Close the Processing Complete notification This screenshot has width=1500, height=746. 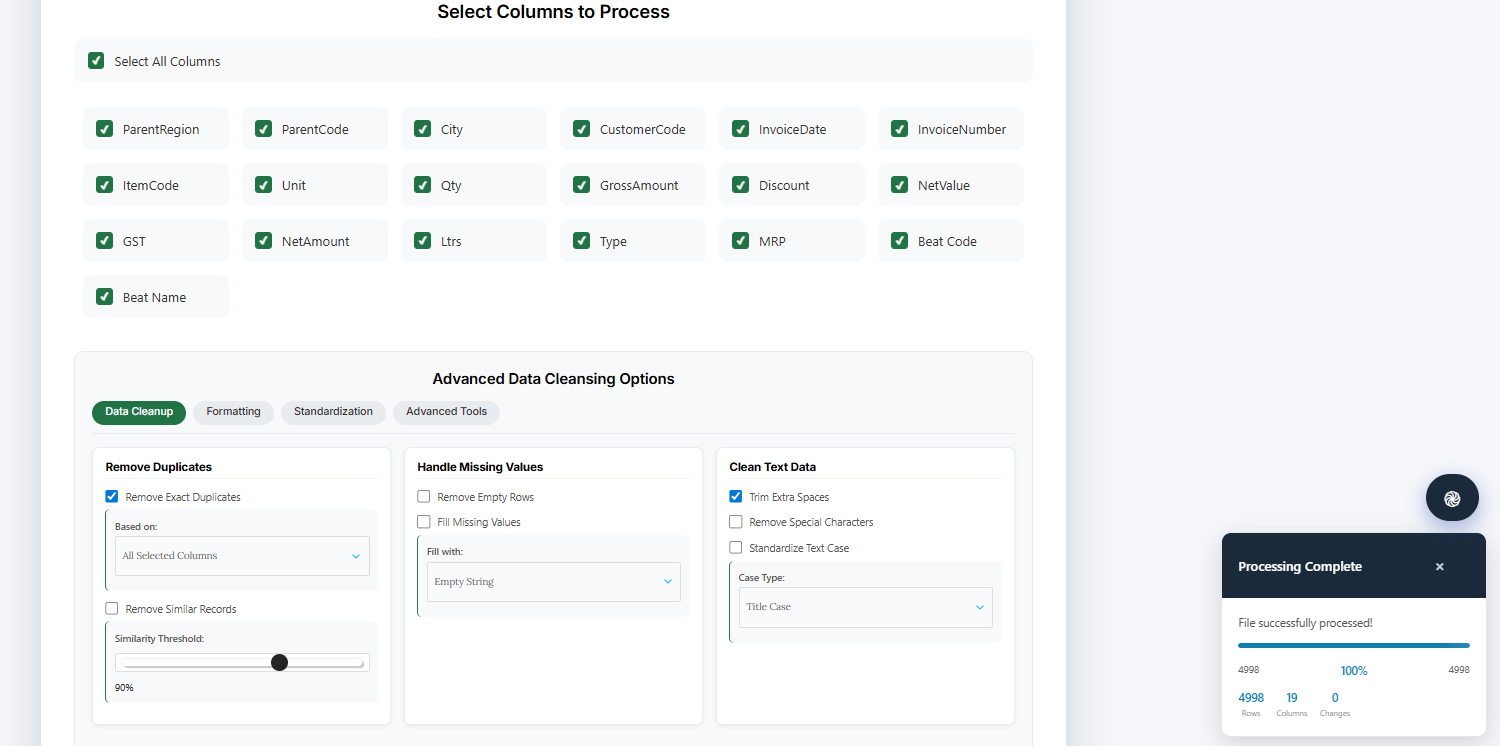coord(1440,567)
